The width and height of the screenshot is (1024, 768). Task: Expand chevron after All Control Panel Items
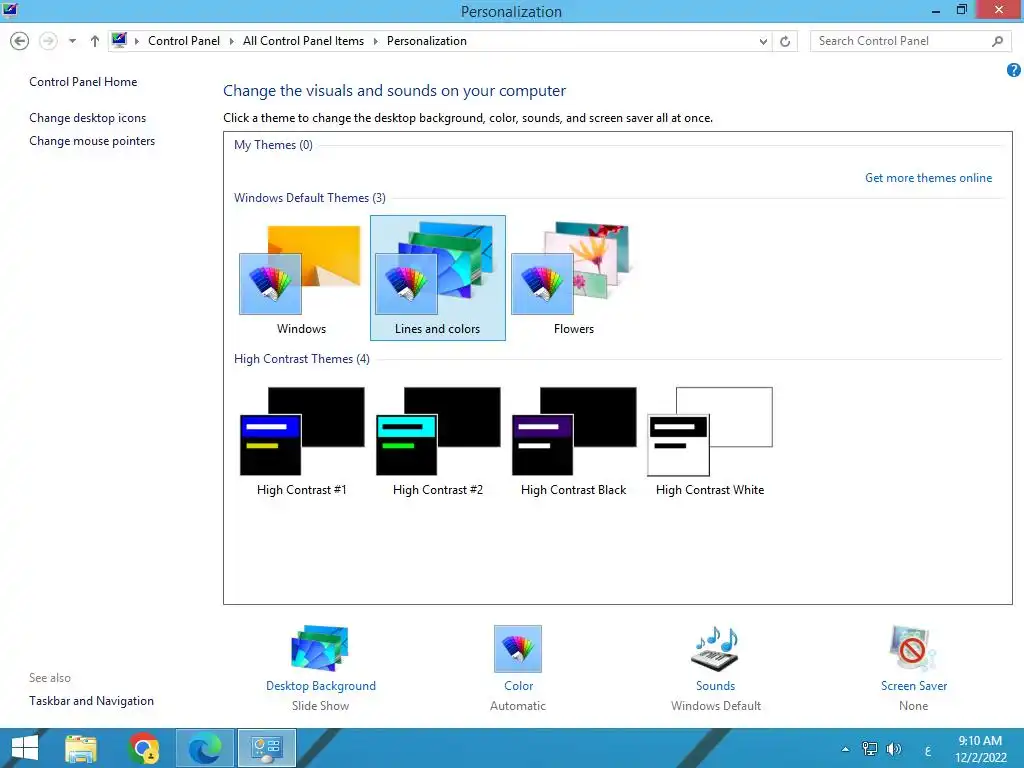(376, 41)
